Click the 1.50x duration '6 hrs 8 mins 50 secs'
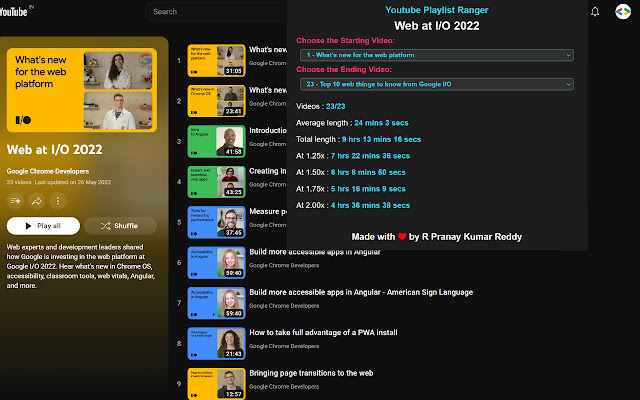The width and height of the screenshot is (640, 400). (x=368, y=172)
